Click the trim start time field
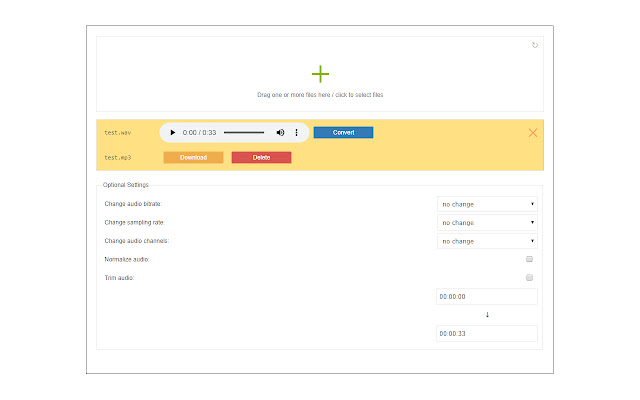 coord(487,297)
